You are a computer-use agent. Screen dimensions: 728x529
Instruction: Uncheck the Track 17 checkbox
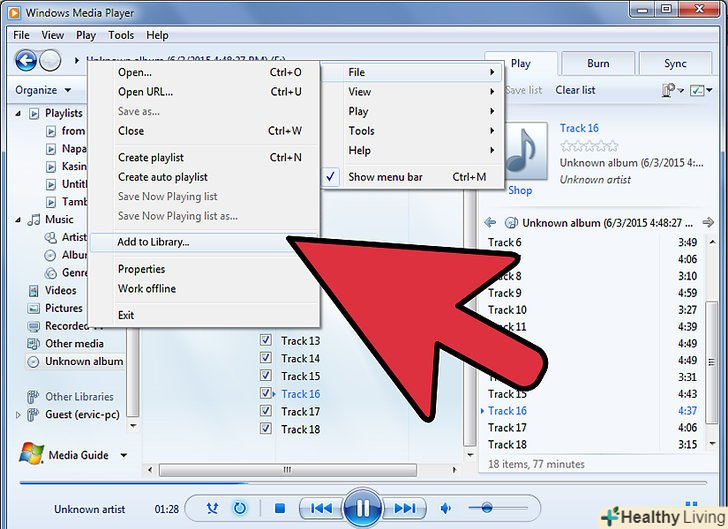[266, 411]
